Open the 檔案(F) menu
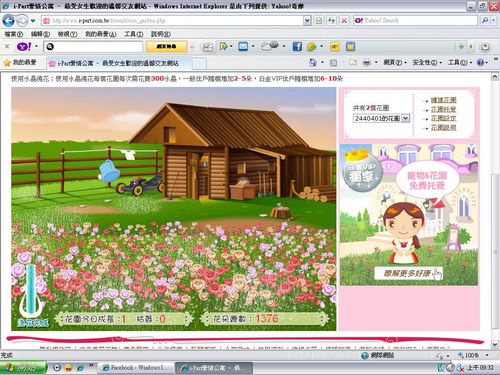500x375 pixels. pos(14,34)
